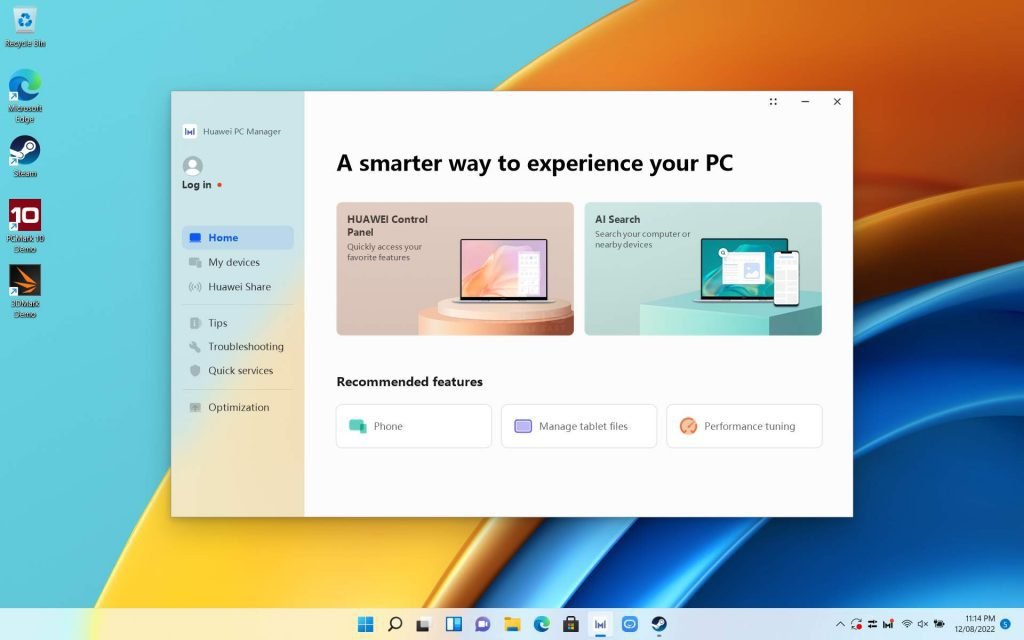Open Task View on the taskbar

point(423,624)
